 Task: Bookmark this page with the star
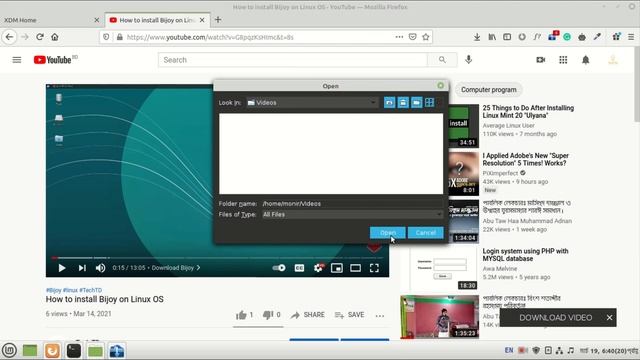pyautogui.click(x=426, y=37)
